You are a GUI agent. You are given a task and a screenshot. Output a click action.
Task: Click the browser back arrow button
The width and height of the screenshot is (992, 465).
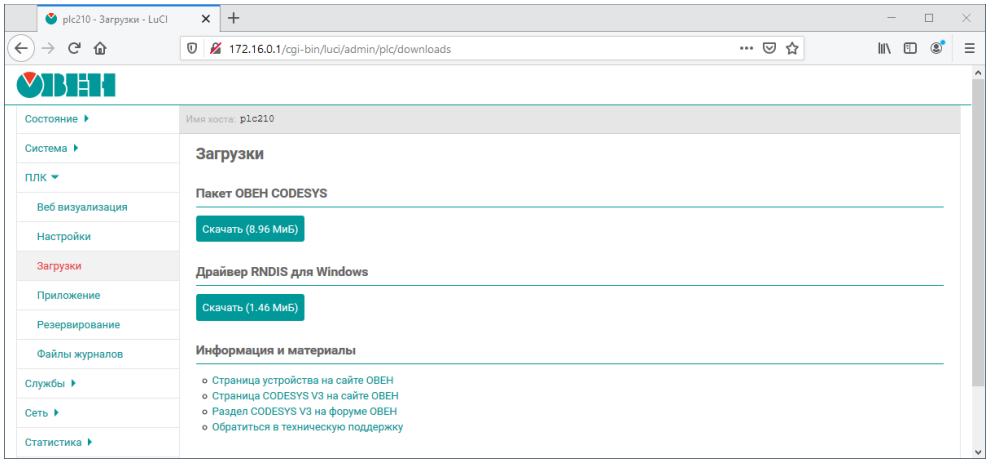[21, 48]
